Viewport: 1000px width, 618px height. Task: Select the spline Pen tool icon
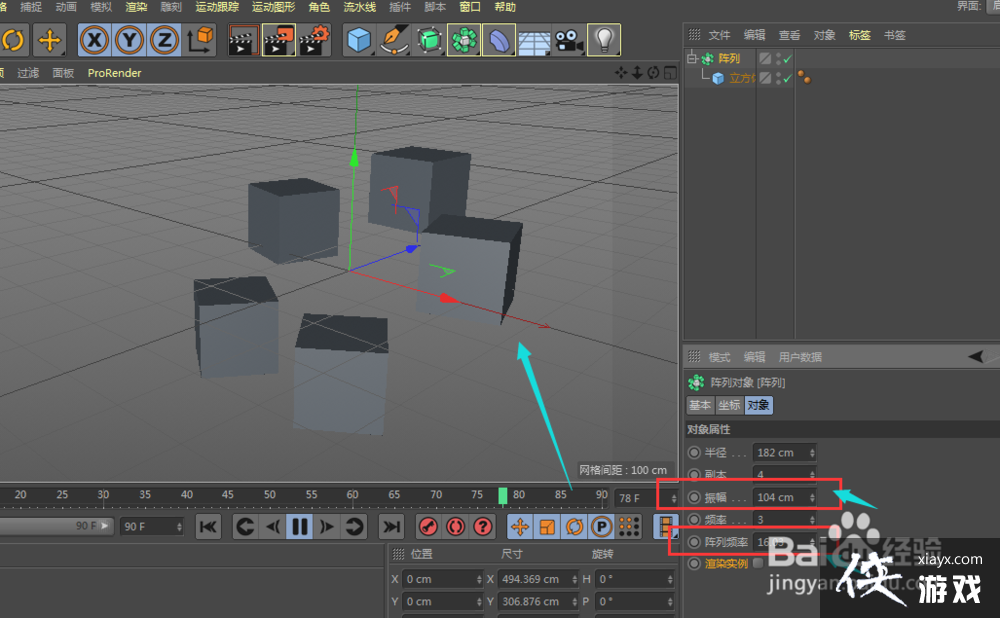[395, 40]
